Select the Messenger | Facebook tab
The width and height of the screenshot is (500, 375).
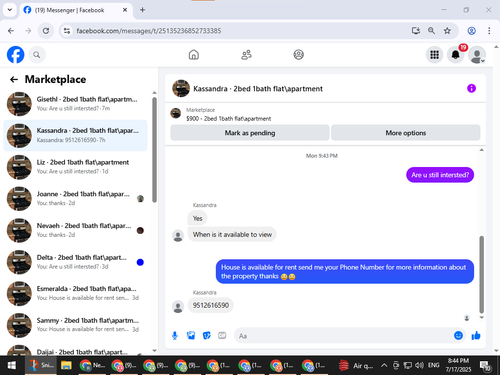coord(76,10)
